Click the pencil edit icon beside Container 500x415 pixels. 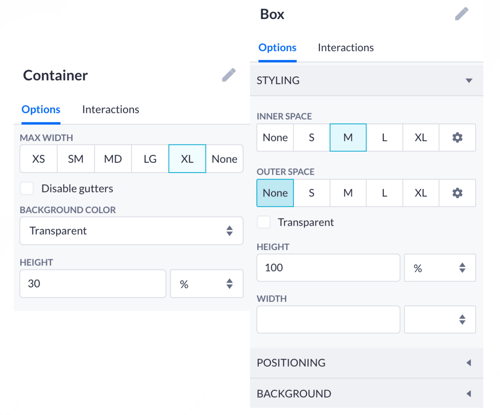229,75
